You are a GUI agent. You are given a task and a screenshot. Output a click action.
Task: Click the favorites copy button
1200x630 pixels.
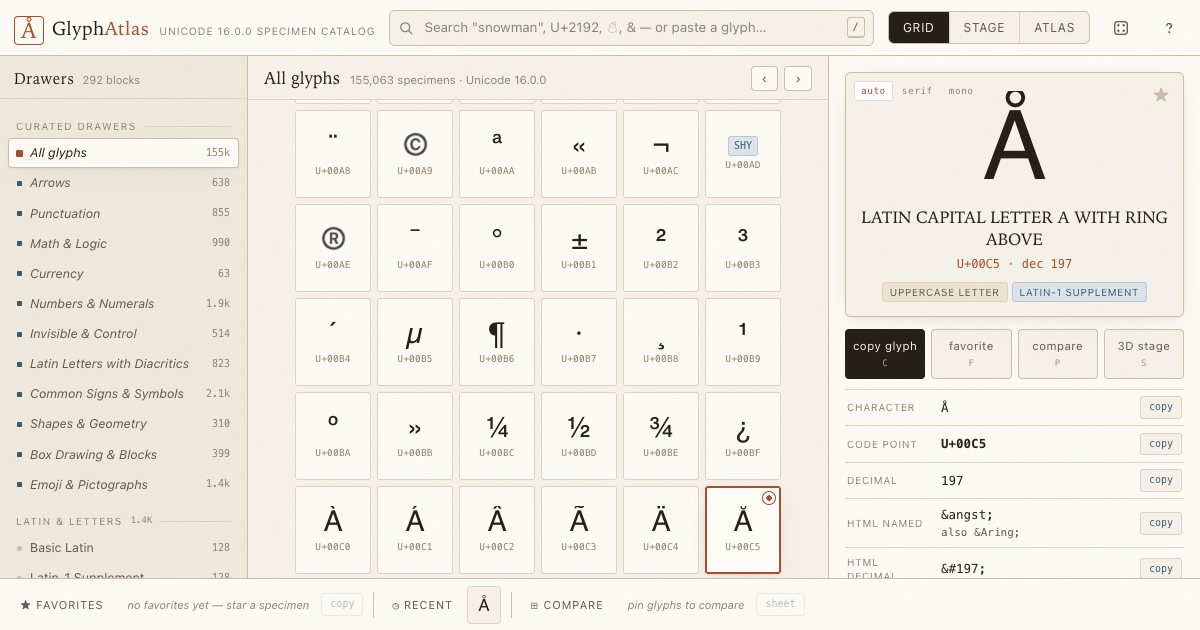pos(342,605)
